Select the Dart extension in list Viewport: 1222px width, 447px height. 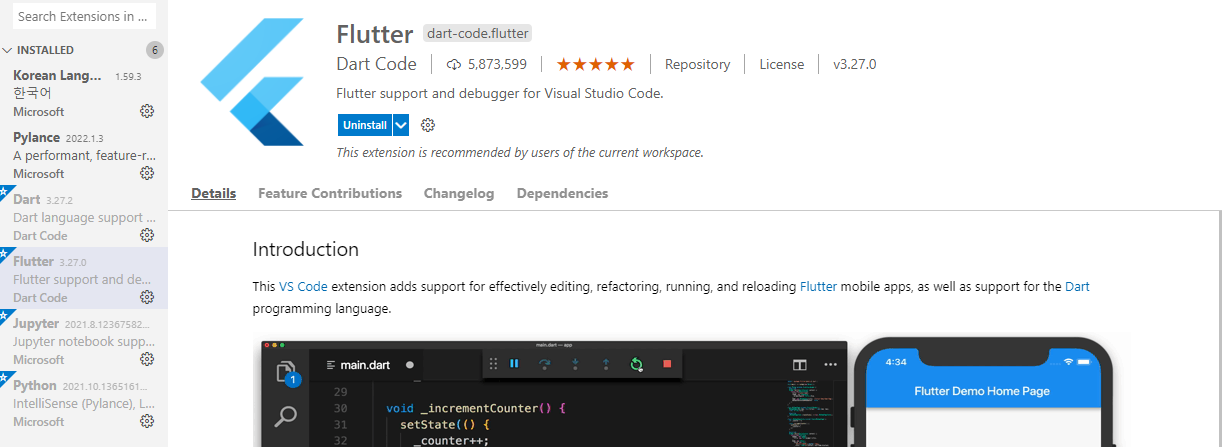[x=84, y=217]
